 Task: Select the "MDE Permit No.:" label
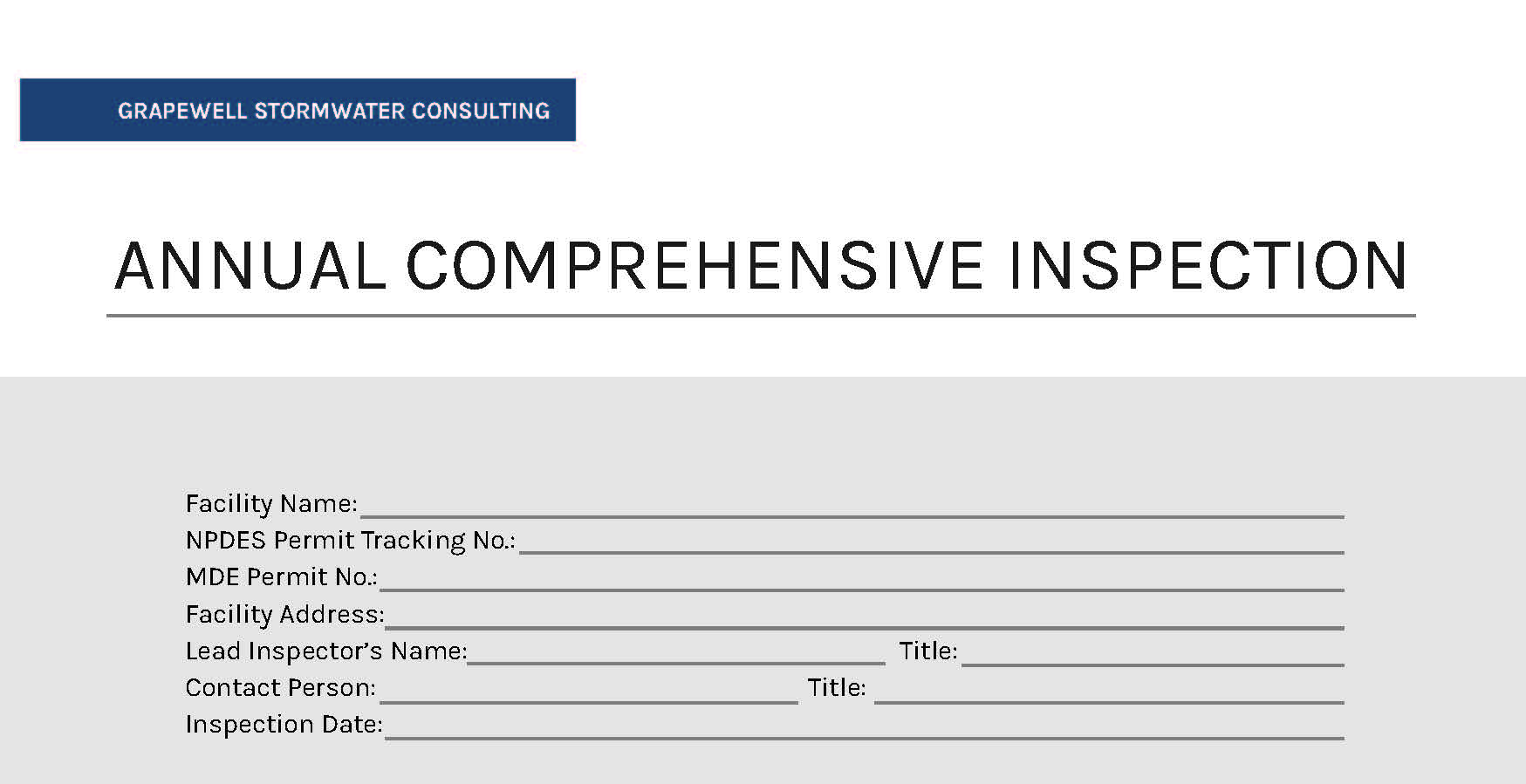pyautogui.click(x=281, y=577)
